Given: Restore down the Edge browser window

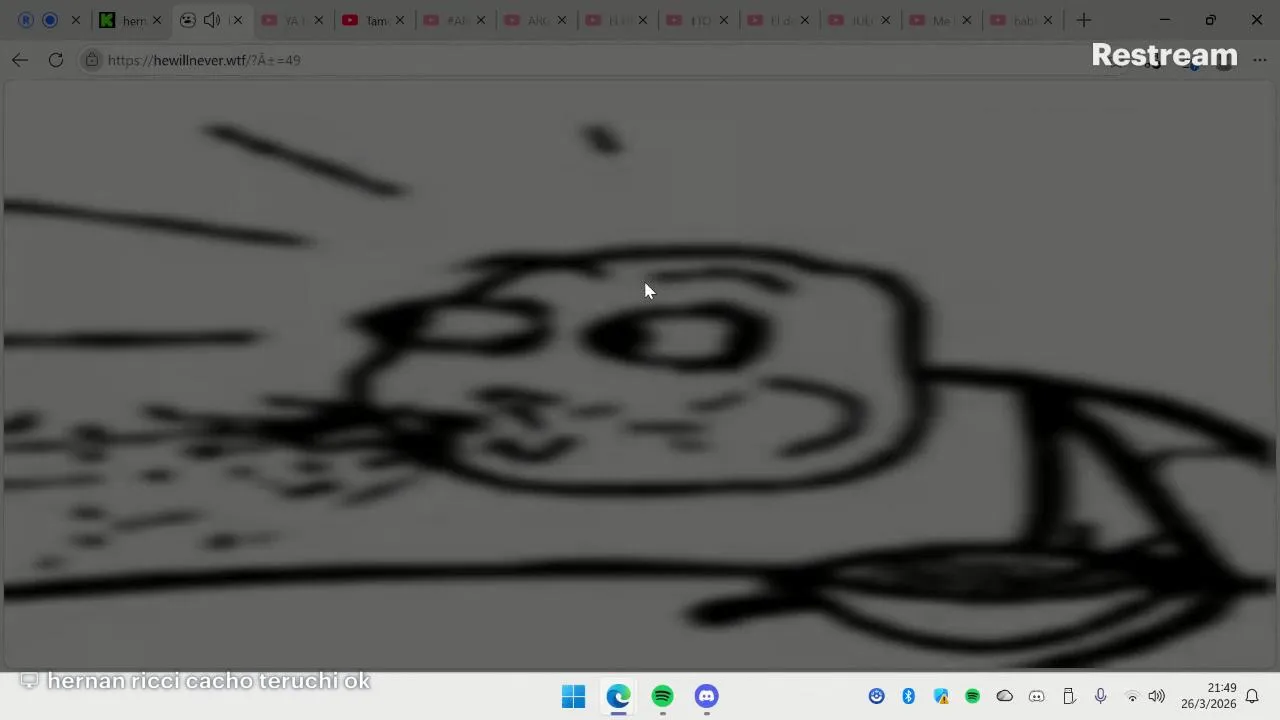Looking at the screenshot, I should click(x=1211, y=20).
